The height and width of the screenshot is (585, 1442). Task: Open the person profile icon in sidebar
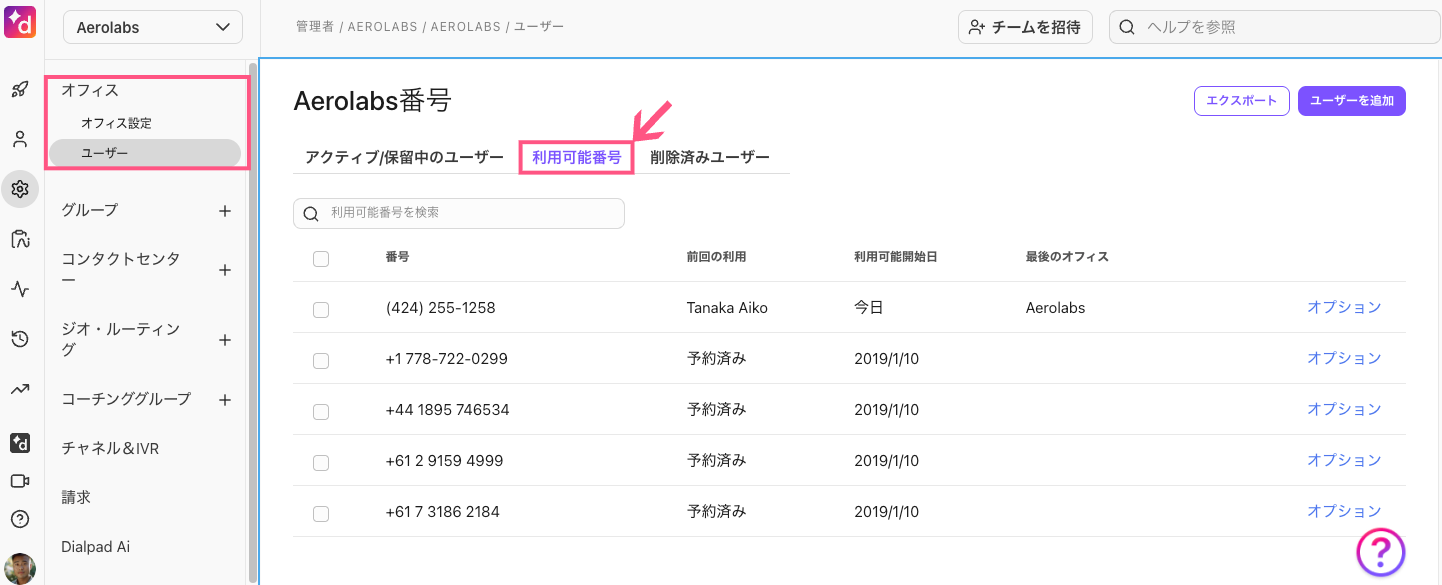(x=19, y=139)
